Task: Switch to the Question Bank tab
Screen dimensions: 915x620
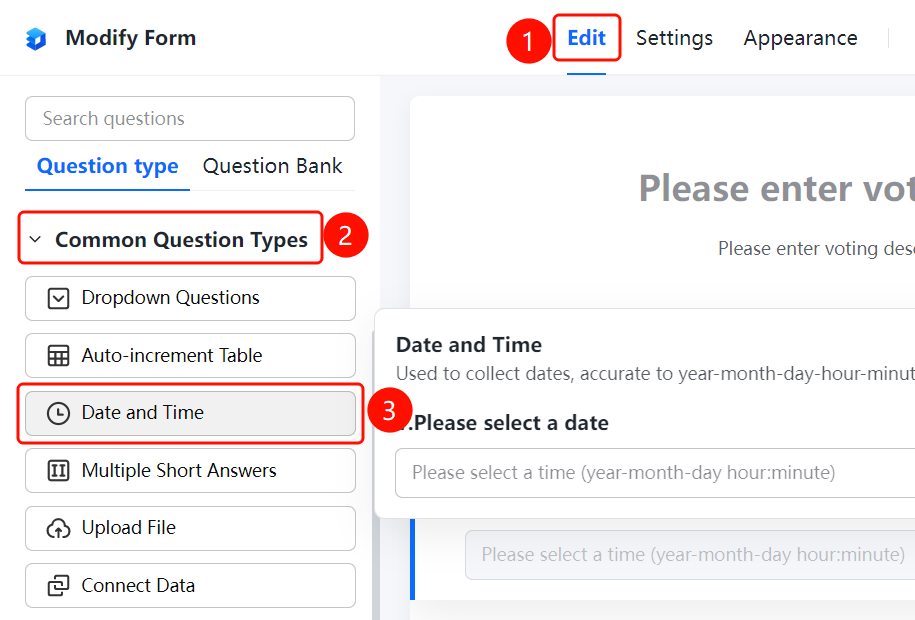Action: [272, 166]
